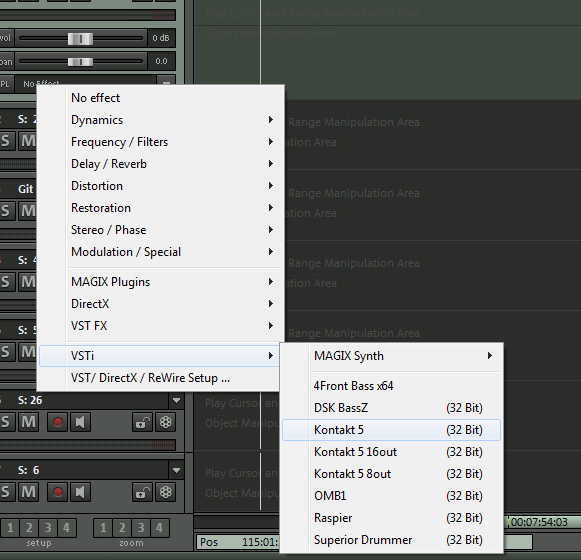Click the 00:07:54:03 time display
581x560 pixels.
(539, 522)
